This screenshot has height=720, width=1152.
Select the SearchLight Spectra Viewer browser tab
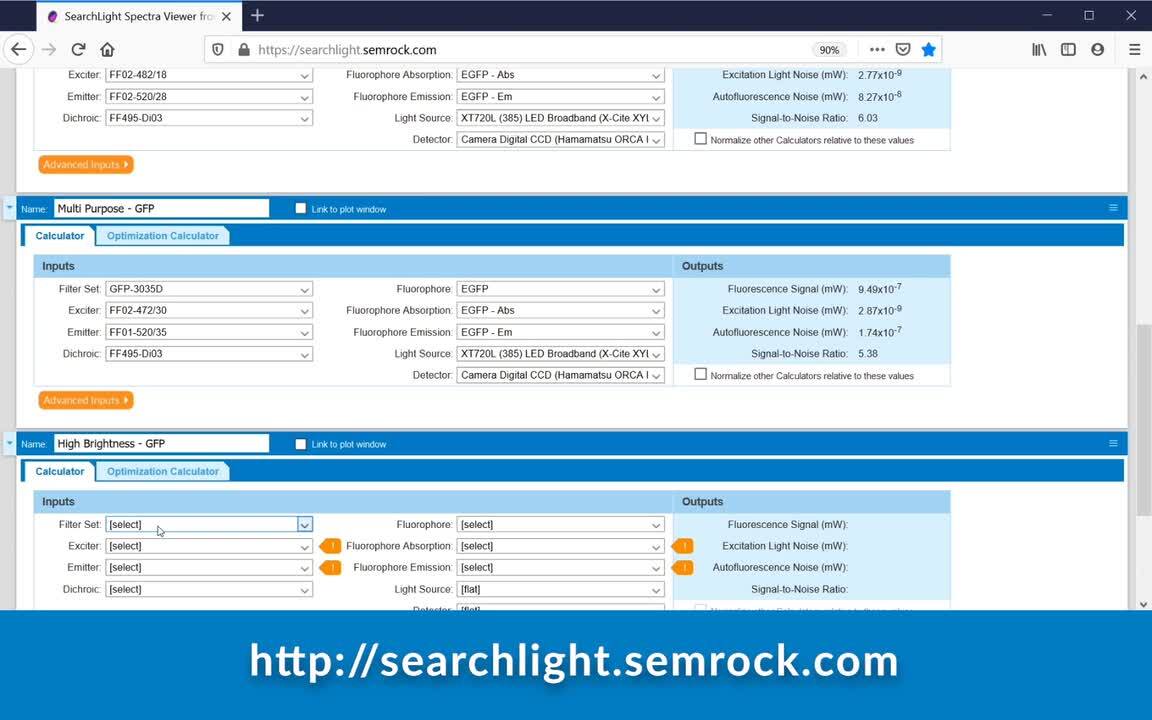140,16
